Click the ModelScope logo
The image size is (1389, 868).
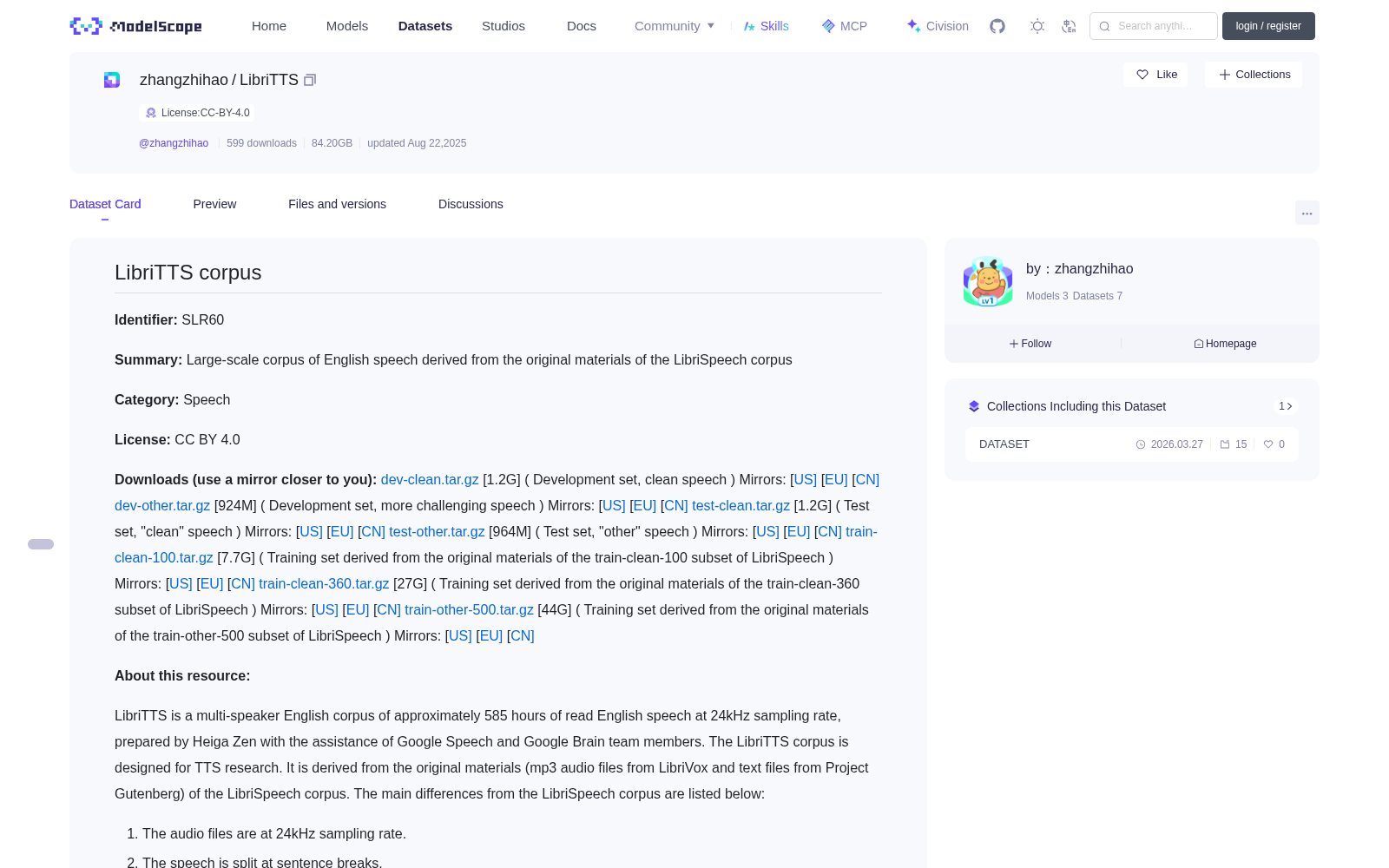point(135,26)
